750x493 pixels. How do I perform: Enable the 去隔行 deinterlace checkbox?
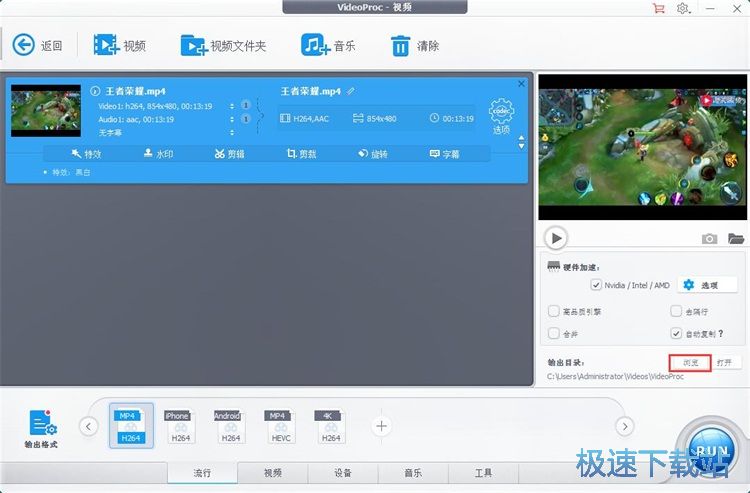click(x=675, y=311)
